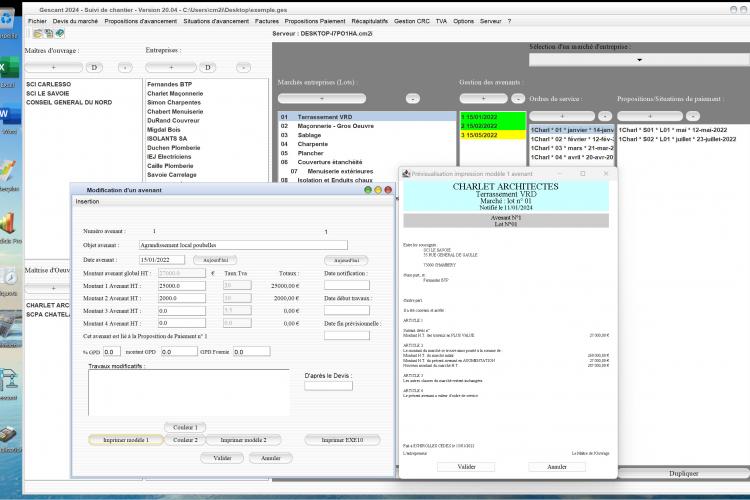Click the Date avenant field
750x500 pixels.
(x=162, y=260)
